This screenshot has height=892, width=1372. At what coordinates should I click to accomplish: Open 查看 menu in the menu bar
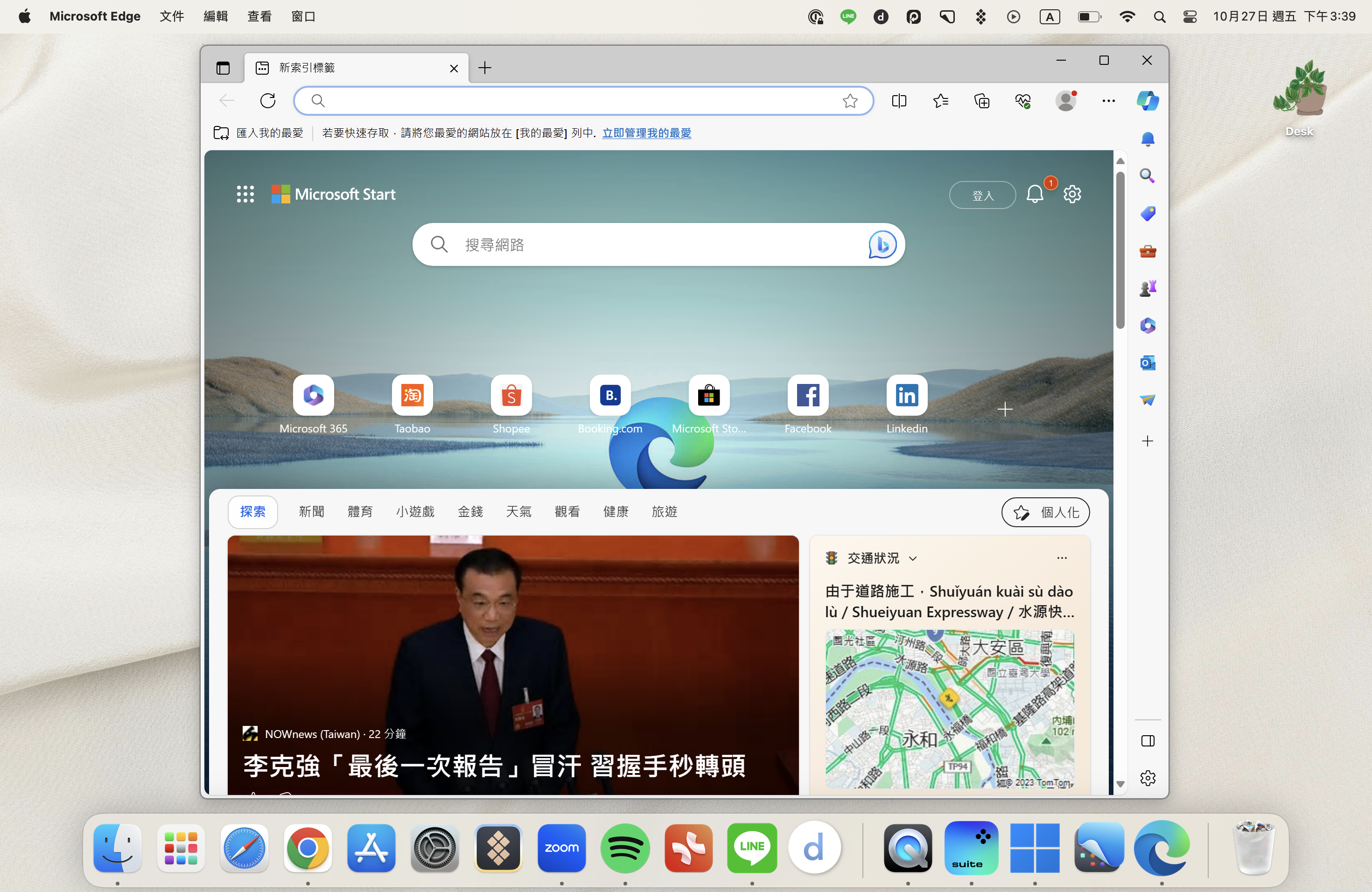tap(259, 16)
